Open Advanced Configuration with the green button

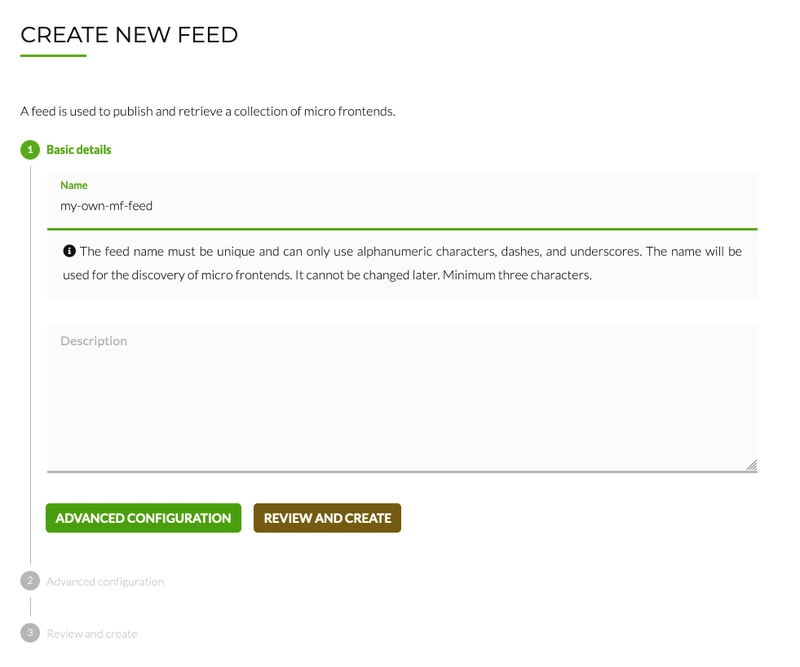click(143, 518)
